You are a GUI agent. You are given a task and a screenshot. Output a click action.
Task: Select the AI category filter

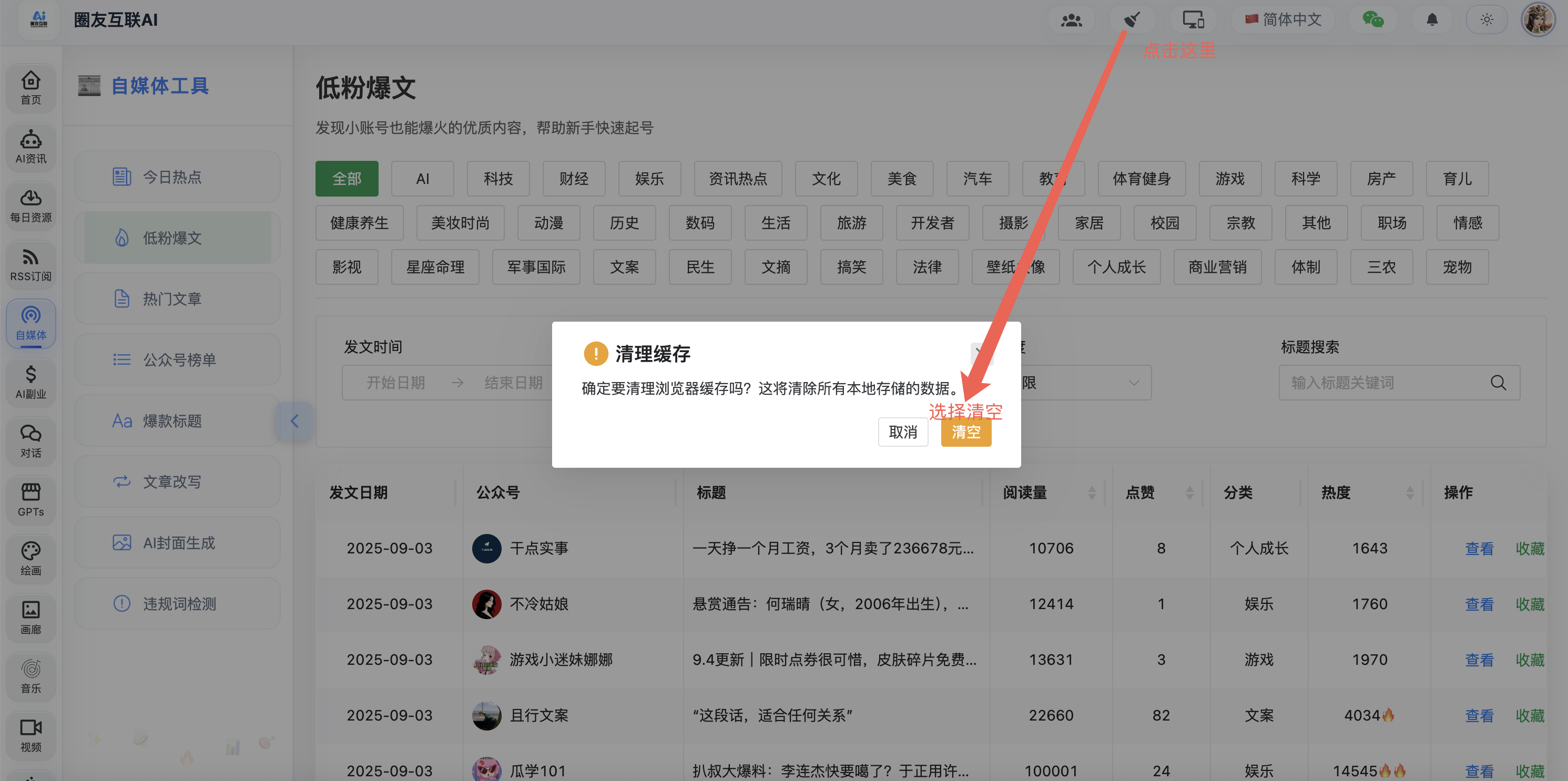(x=422, y=179)
